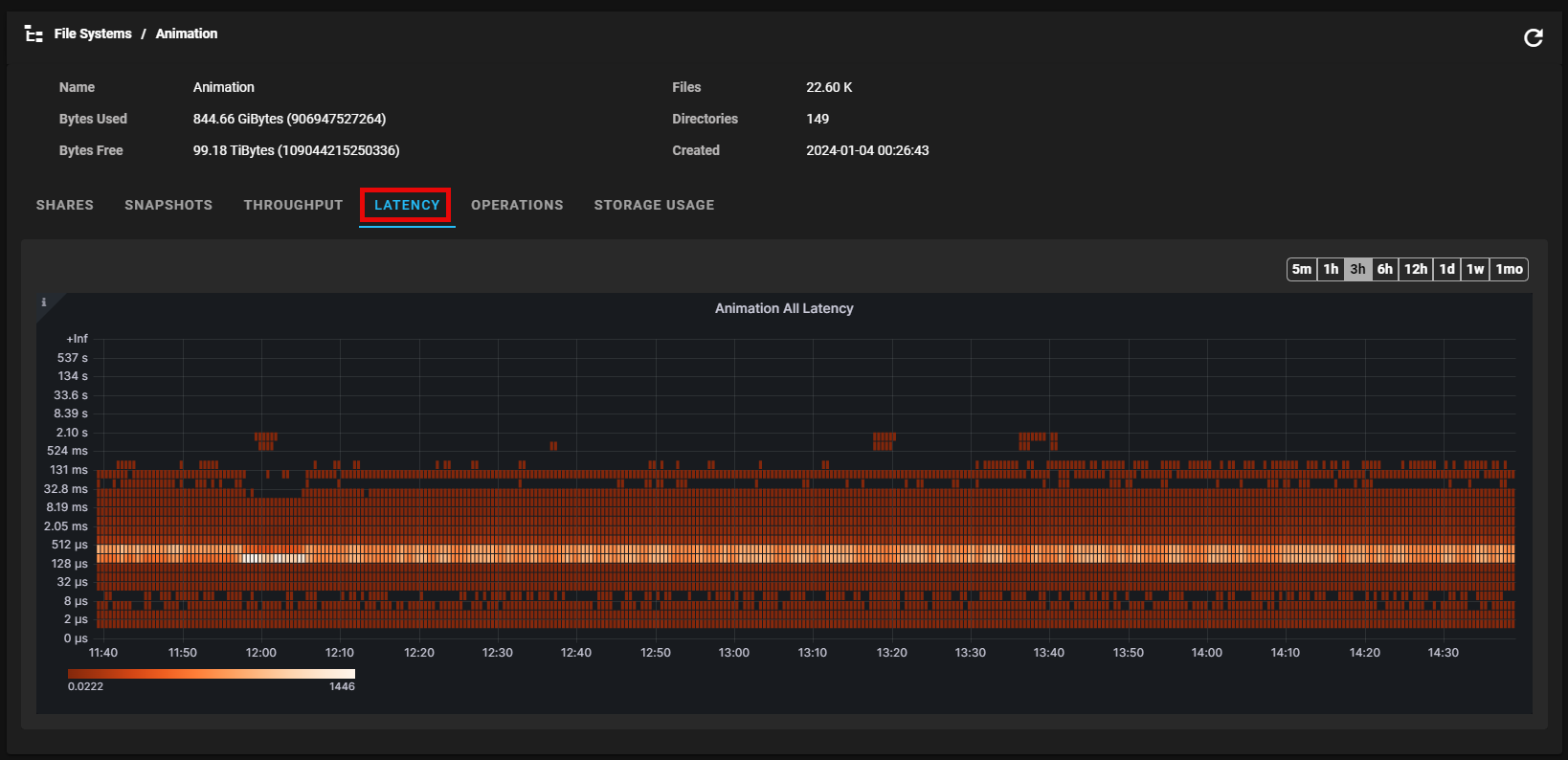Image resolution: width=1568 pixels, height=760 pixels.
Task: Click the refresh icon at top right
Action: (1533, 37)
